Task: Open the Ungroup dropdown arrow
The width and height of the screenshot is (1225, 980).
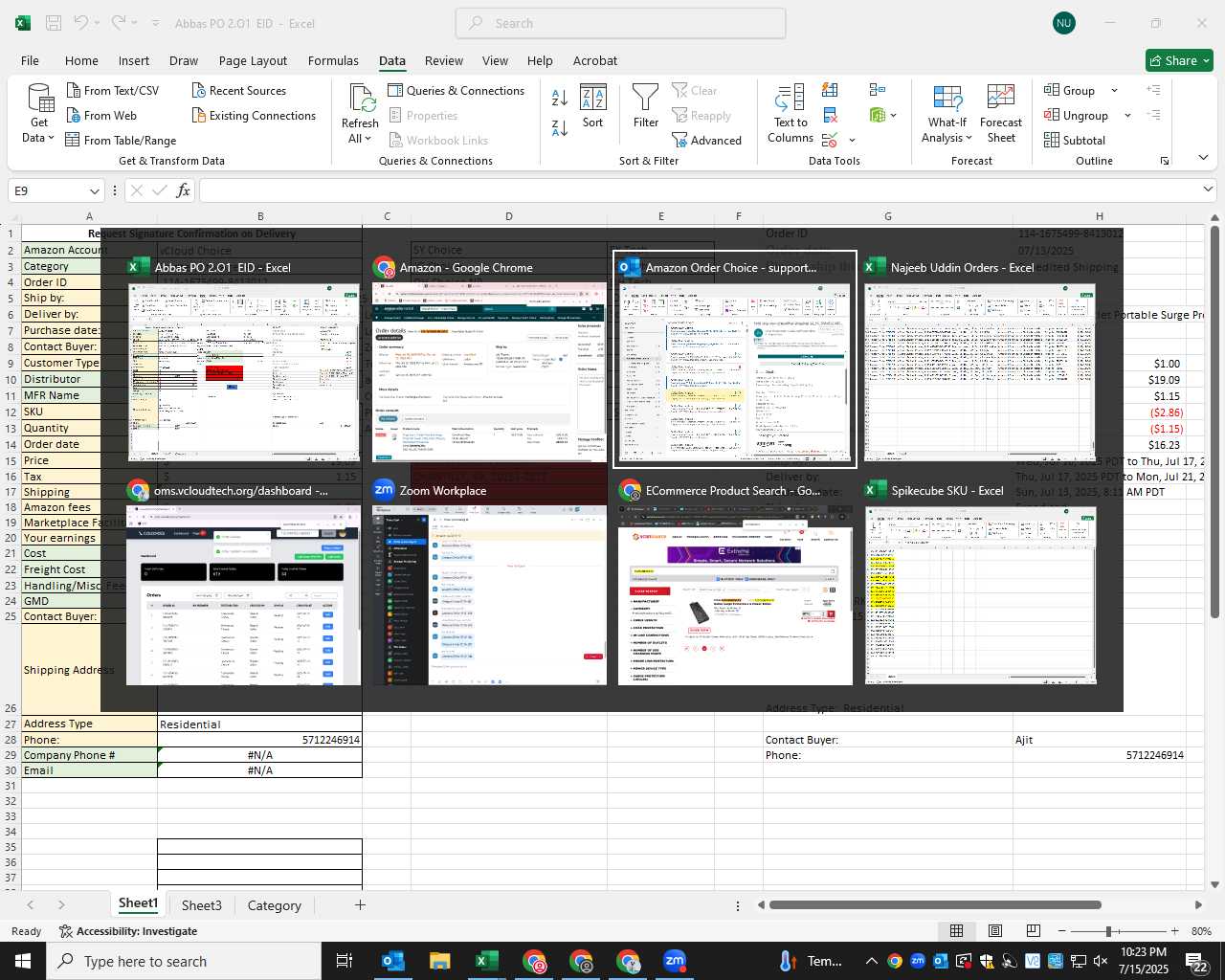Action: point(1127,116)
